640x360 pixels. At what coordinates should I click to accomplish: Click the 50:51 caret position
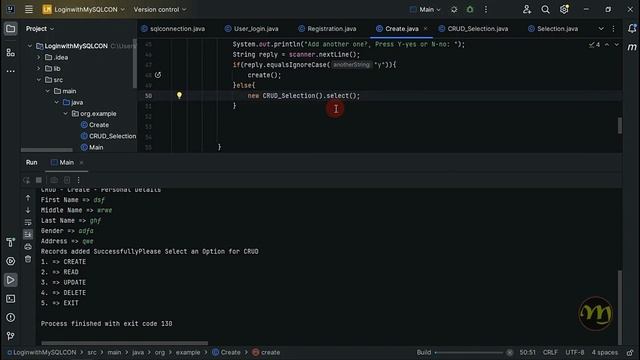[x=527, y=352]
